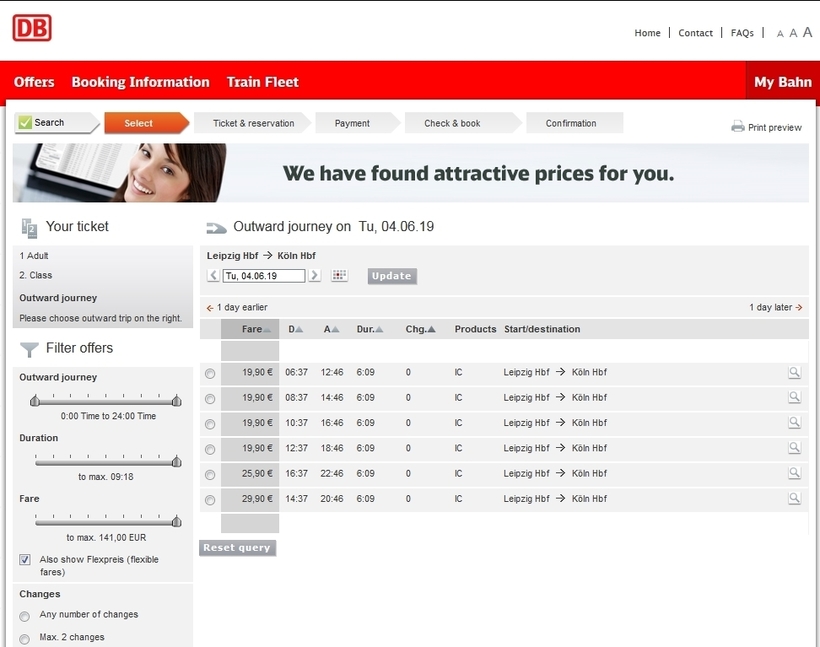Image resolution: width=820 pixels, height=647 pixels.
Task: Show details magnifier for 06:37 departure
Action: pyautogui.click(x=794, y=372)
